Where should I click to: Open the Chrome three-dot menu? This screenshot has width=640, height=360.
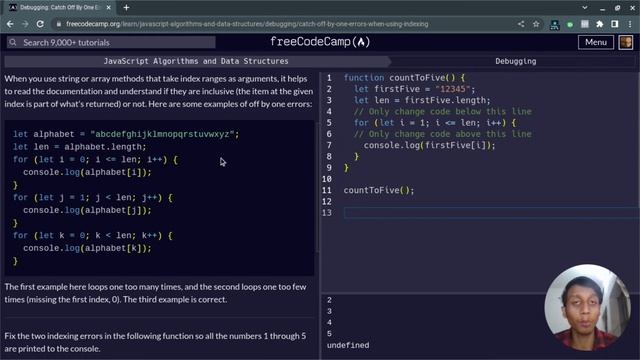pos(630,24)
